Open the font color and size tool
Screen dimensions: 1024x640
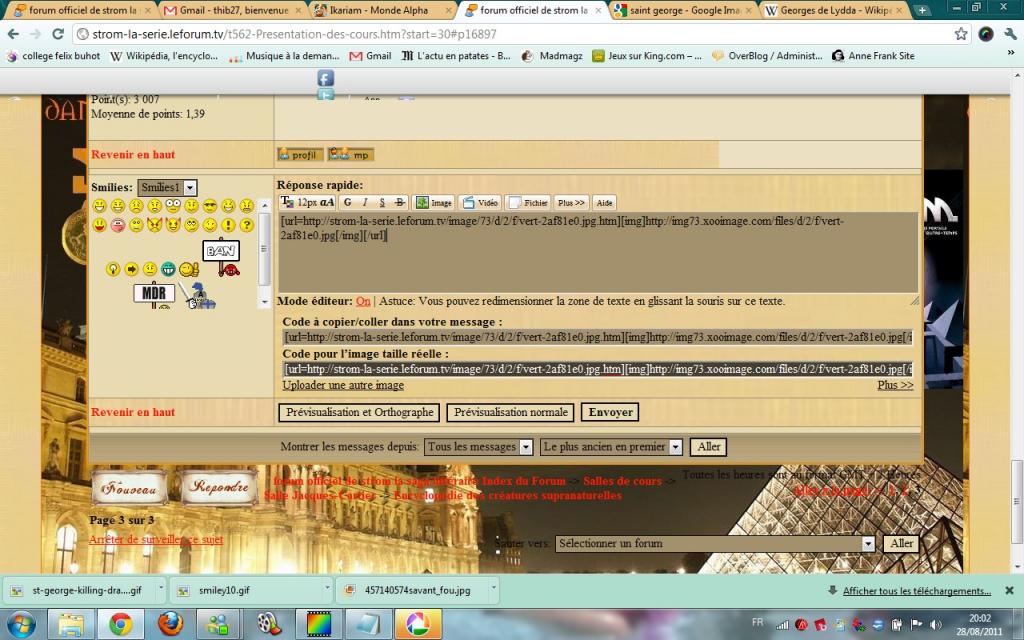click(307, 202)
